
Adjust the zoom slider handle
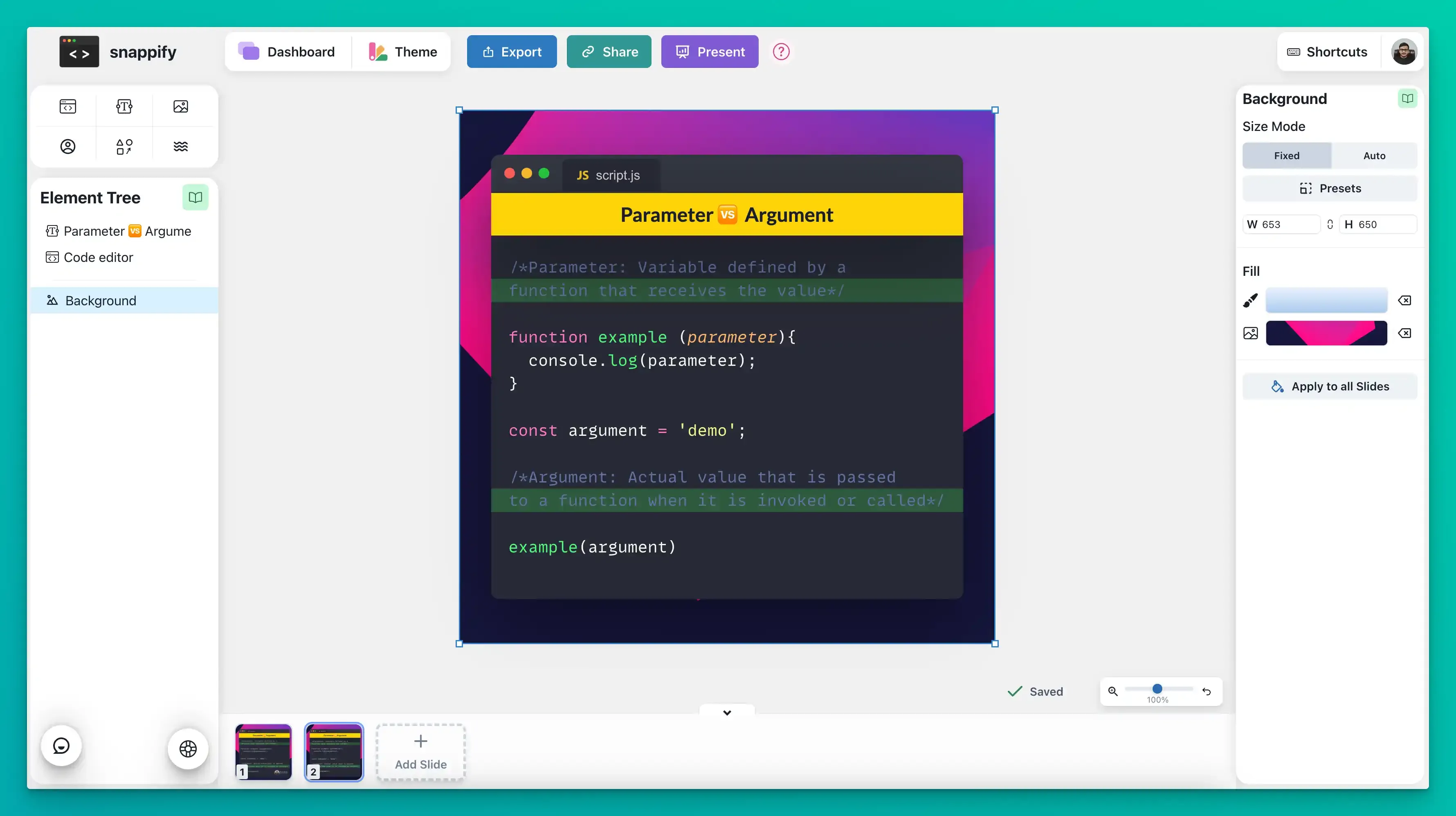tap(1157, 689)
